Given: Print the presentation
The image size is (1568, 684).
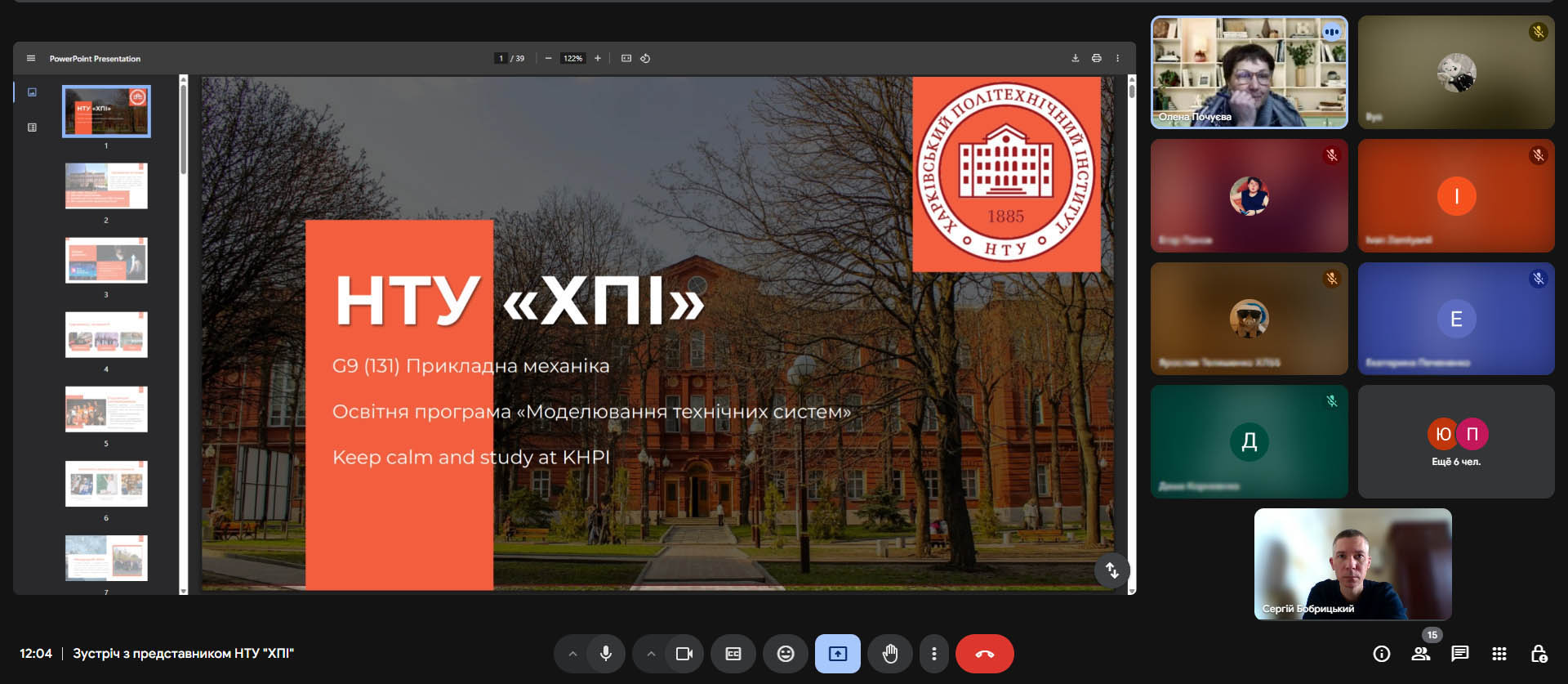Looking at the screenshot, I should click(1096, 58).
